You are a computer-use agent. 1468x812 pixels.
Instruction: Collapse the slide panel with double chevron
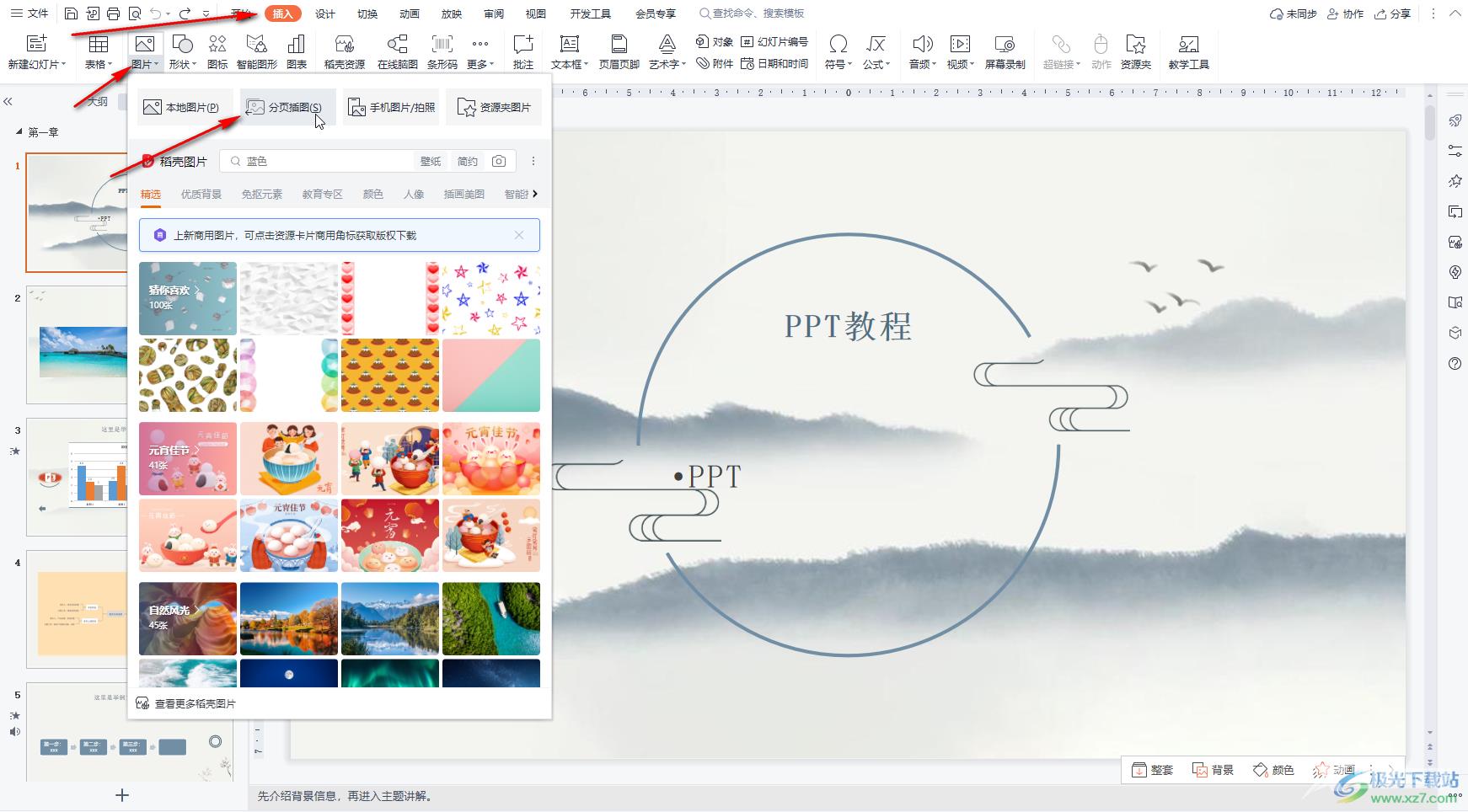(8, 101)
